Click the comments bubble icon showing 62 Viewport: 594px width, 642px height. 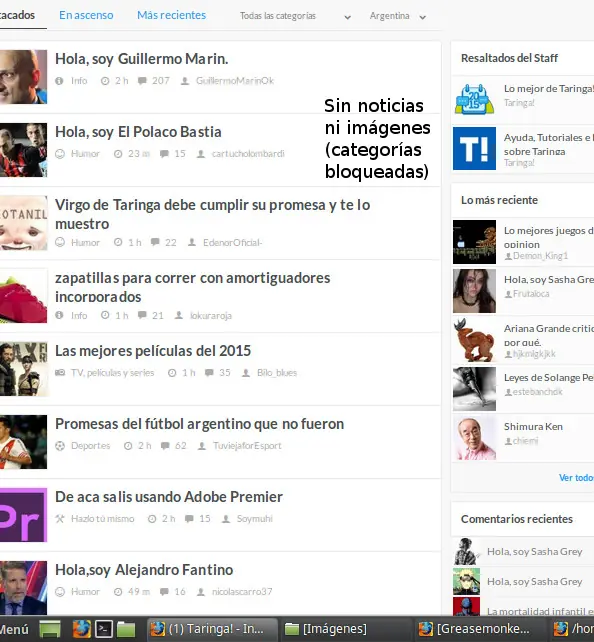165,445
